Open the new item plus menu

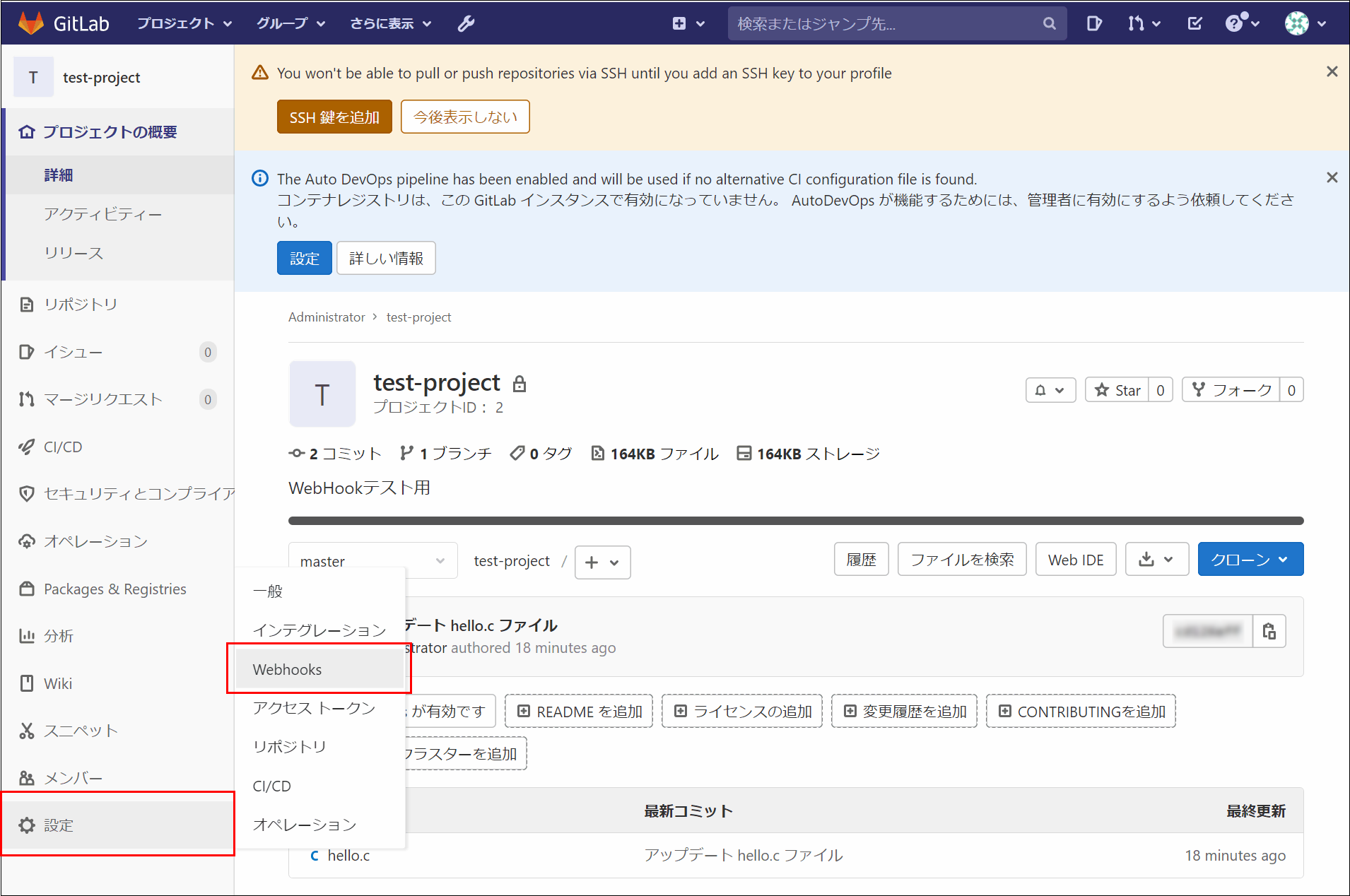[688, 23]
